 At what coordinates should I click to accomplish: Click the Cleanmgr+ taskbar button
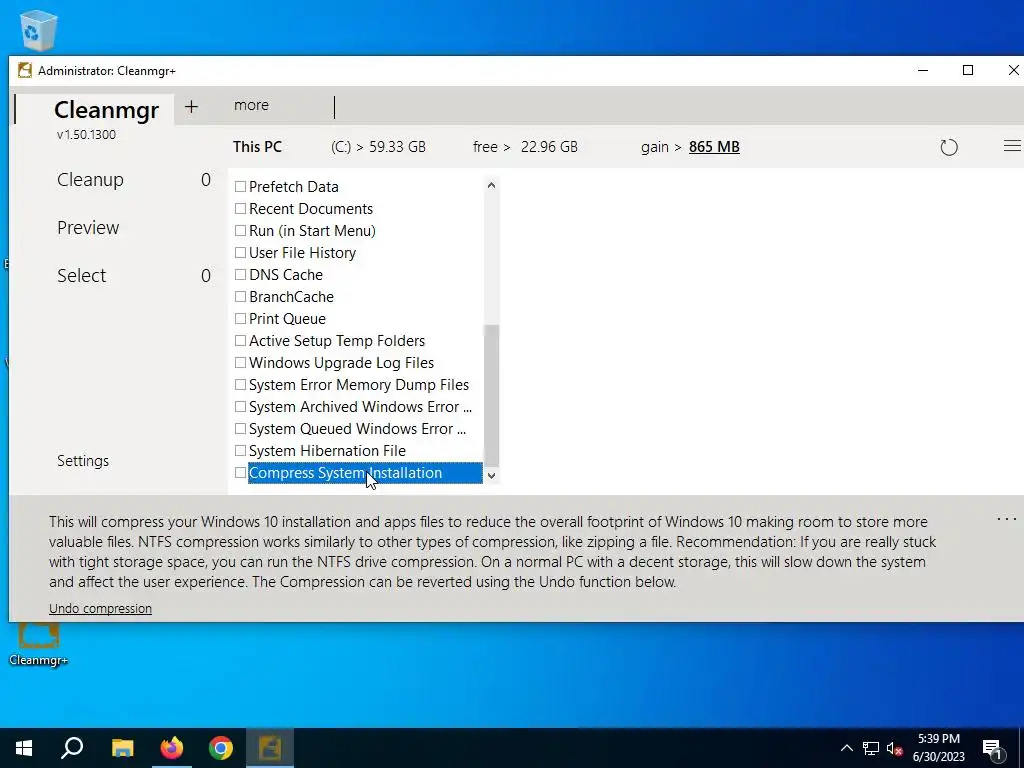pos(270,748)
